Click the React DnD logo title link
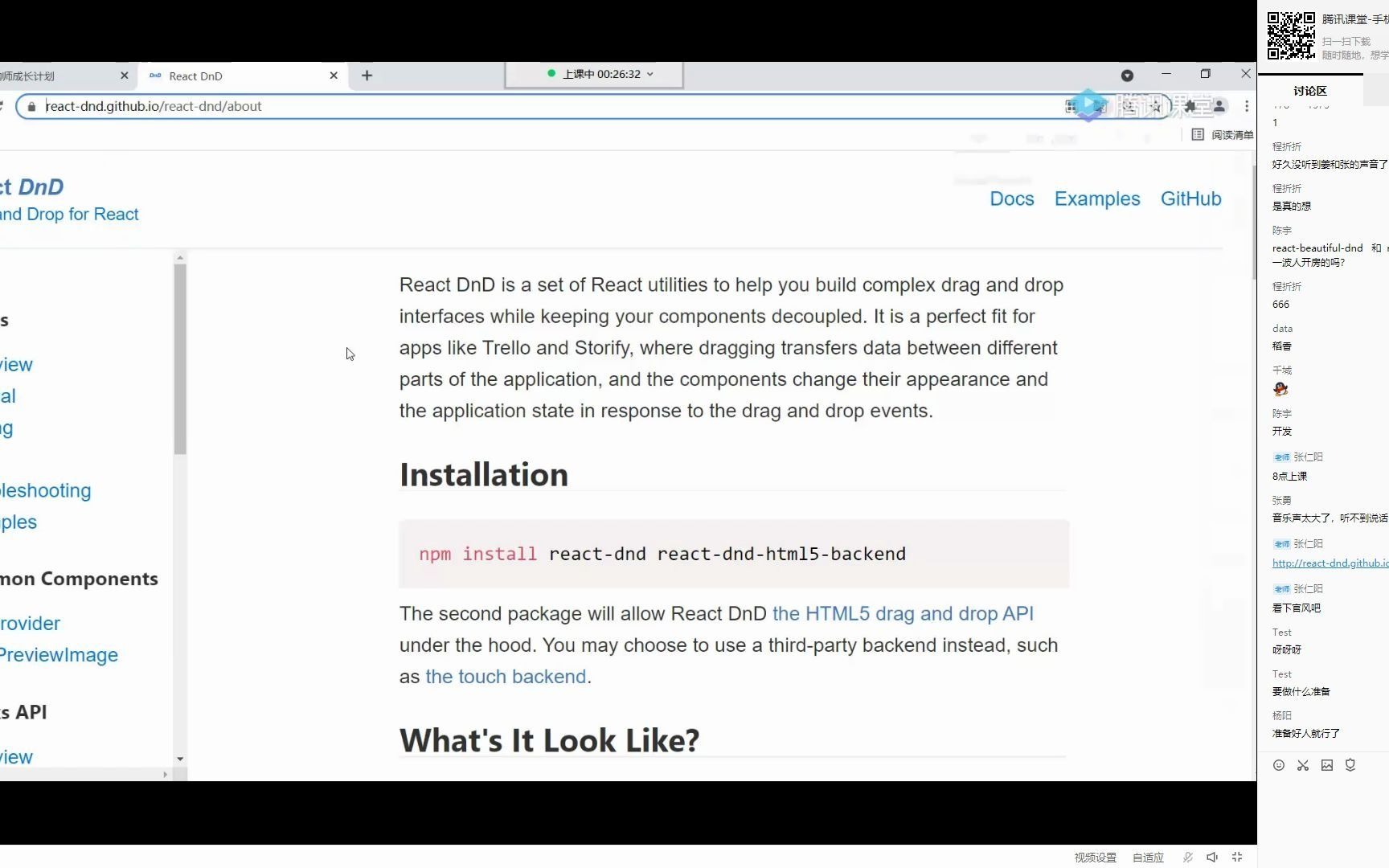The height and width of the screenshot is (868, 1389). point(32,186)
